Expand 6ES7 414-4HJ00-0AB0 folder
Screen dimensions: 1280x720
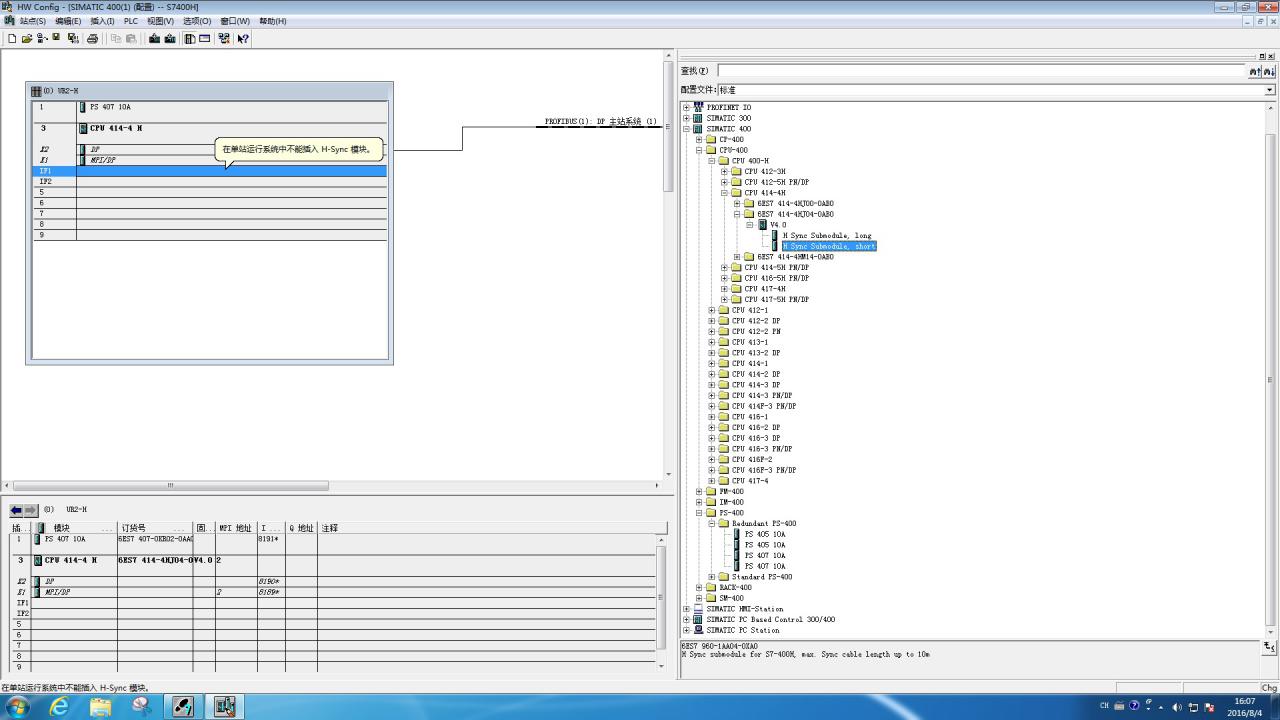[737, 204]
